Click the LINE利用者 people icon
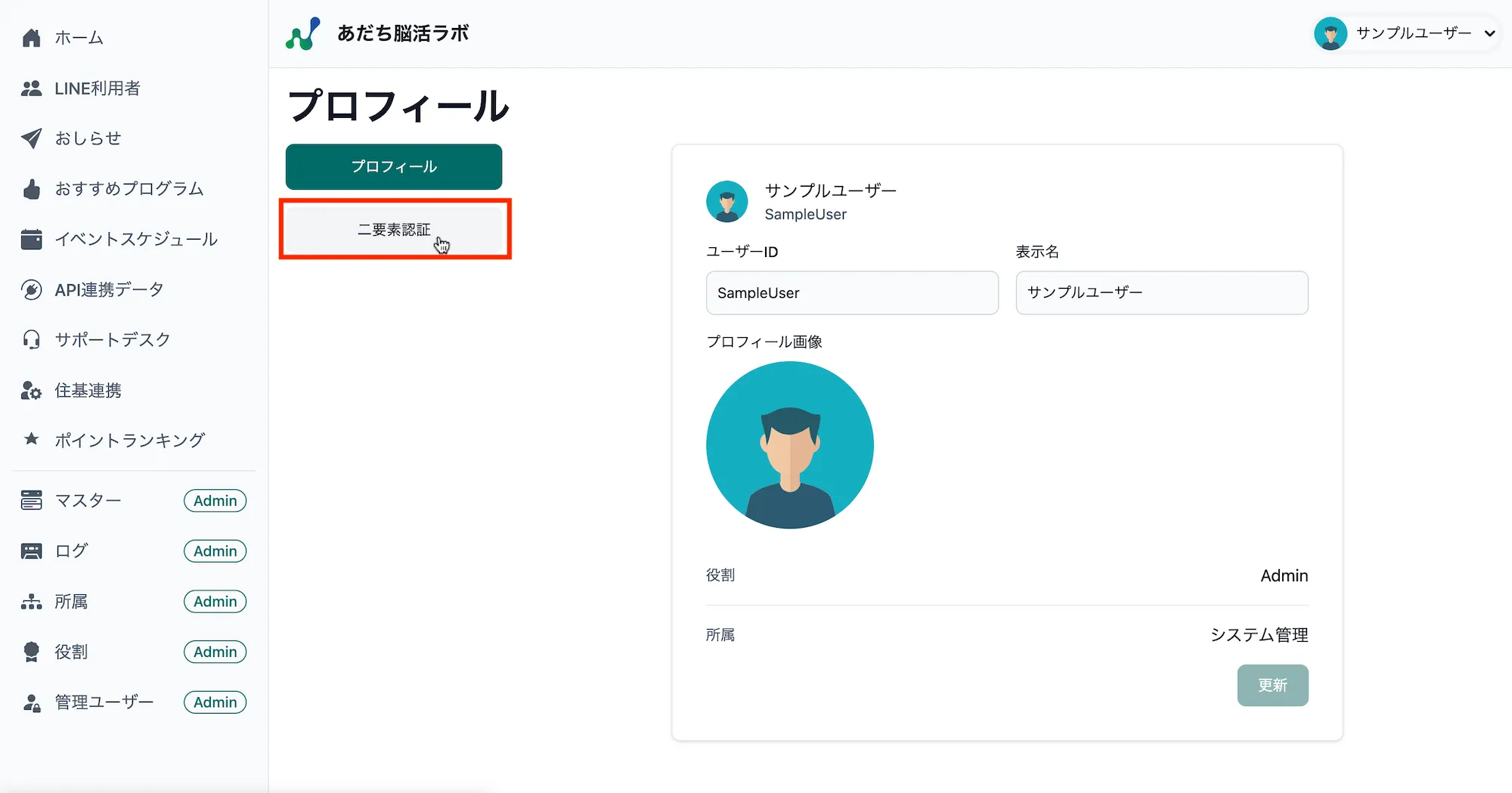 tap(31, 88)
